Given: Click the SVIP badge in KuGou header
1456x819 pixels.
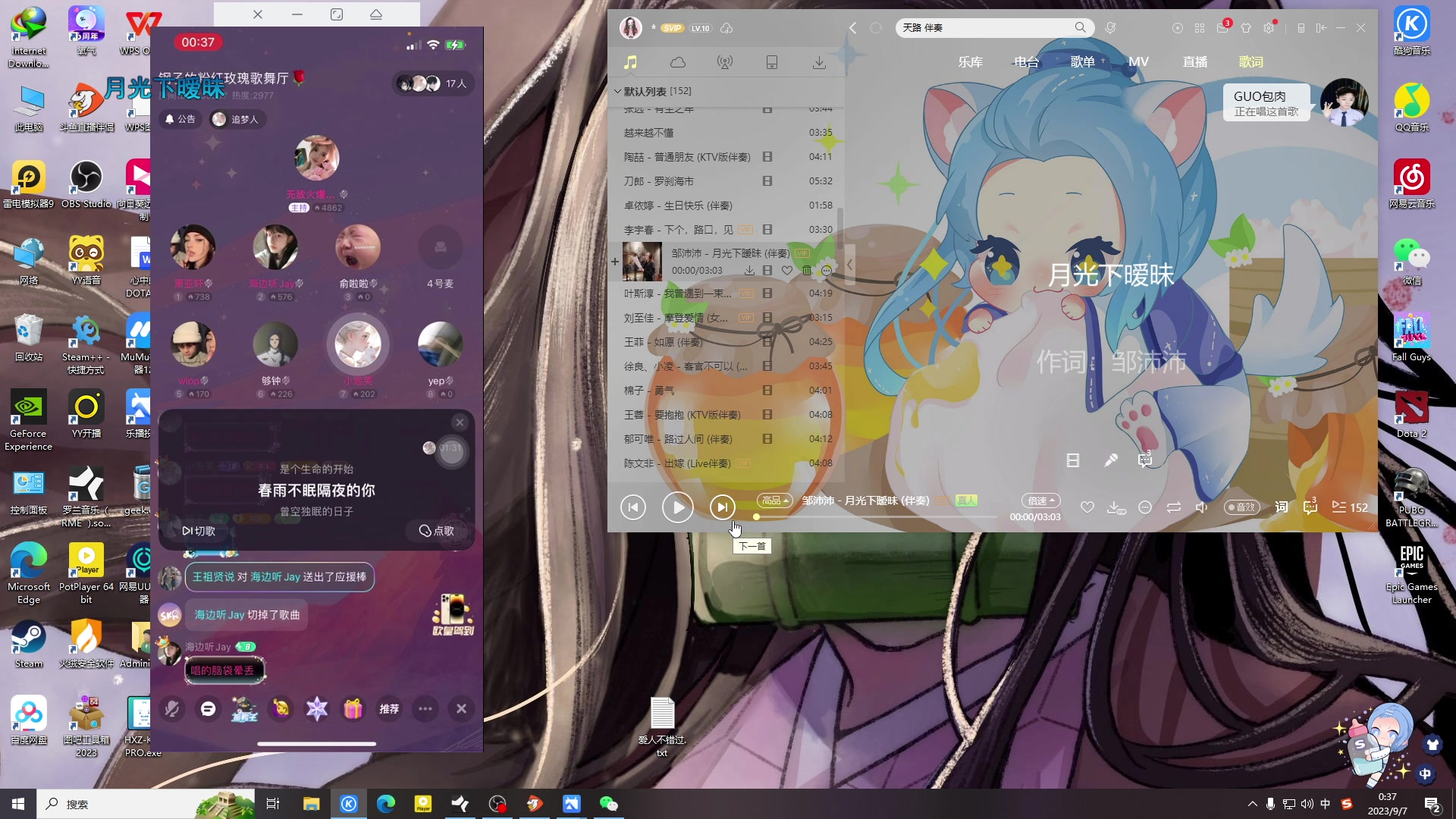Looking at the screenshot, I should click(673, 28).
